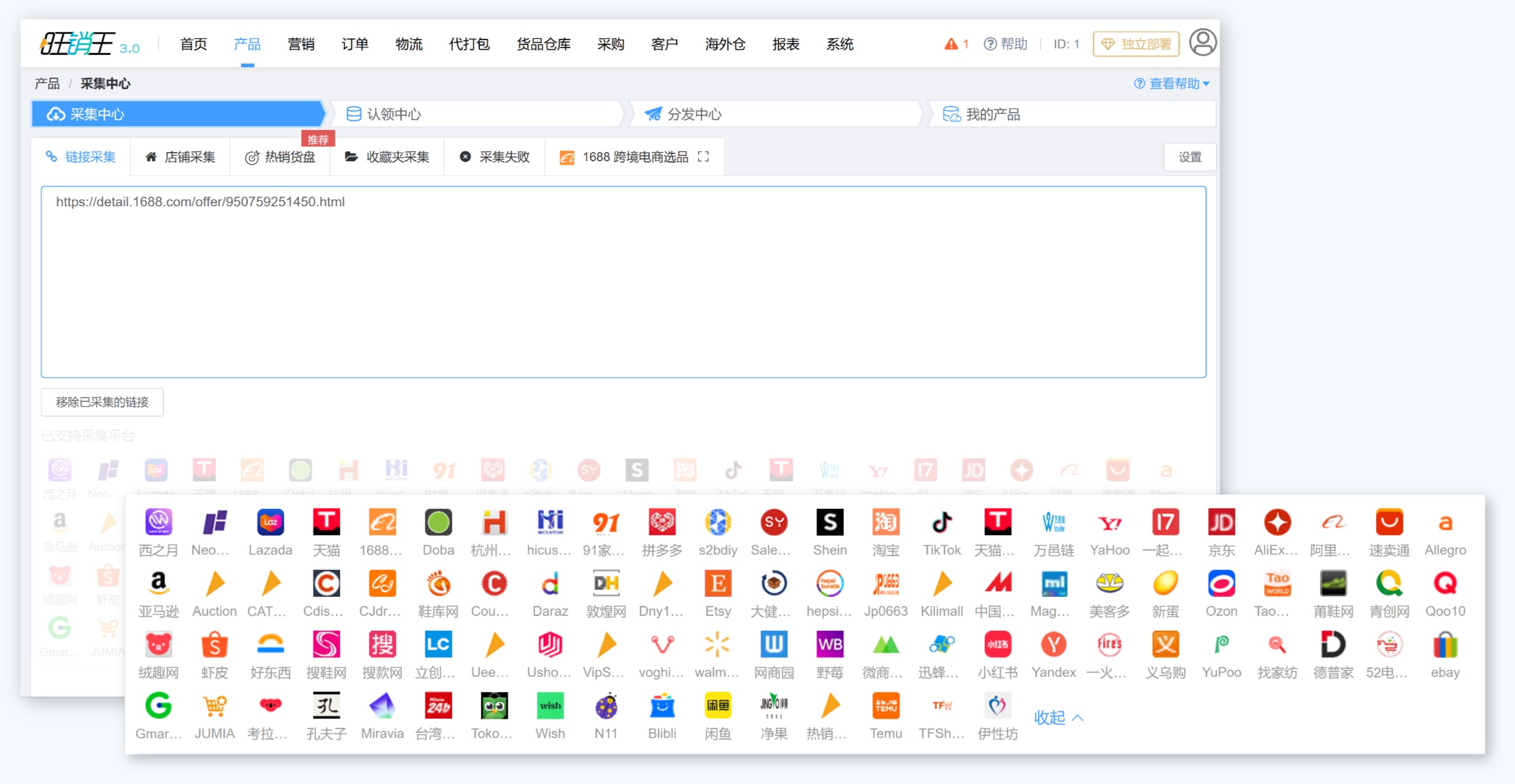
Task: Click the N11 platform icon
Action: pos(606,706)
